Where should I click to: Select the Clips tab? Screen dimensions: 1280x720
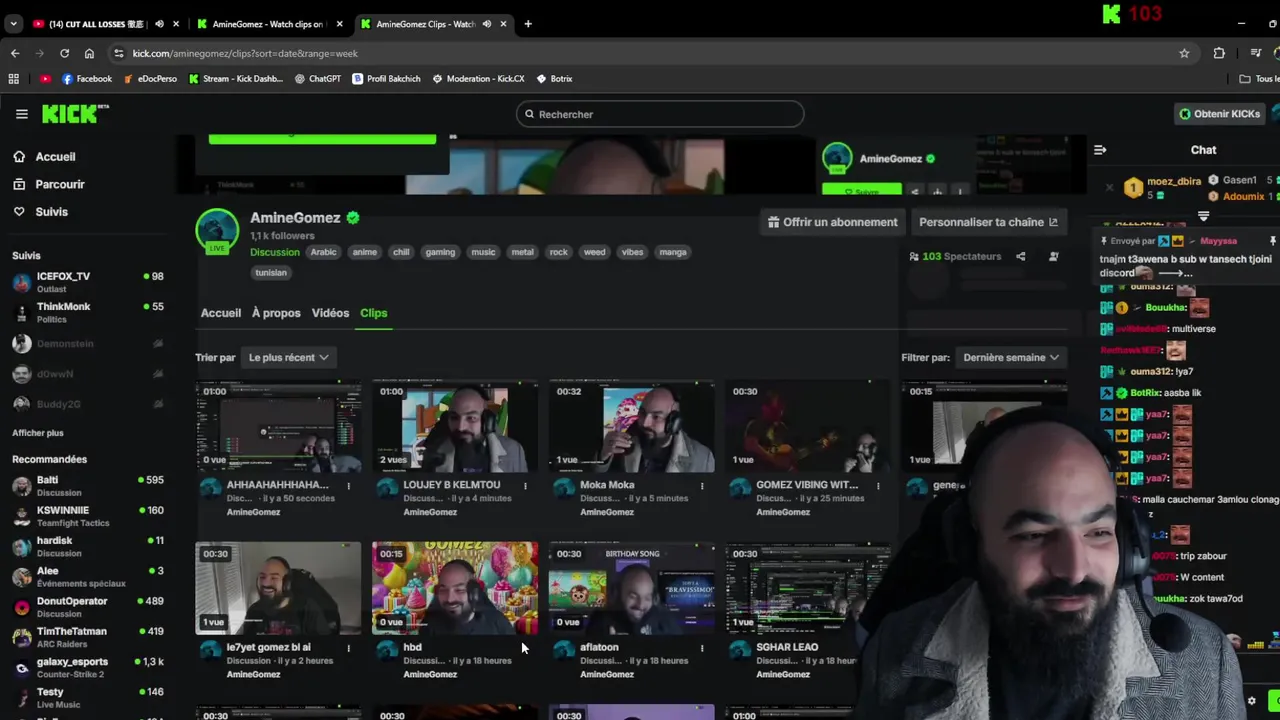(x=374, y=313)
